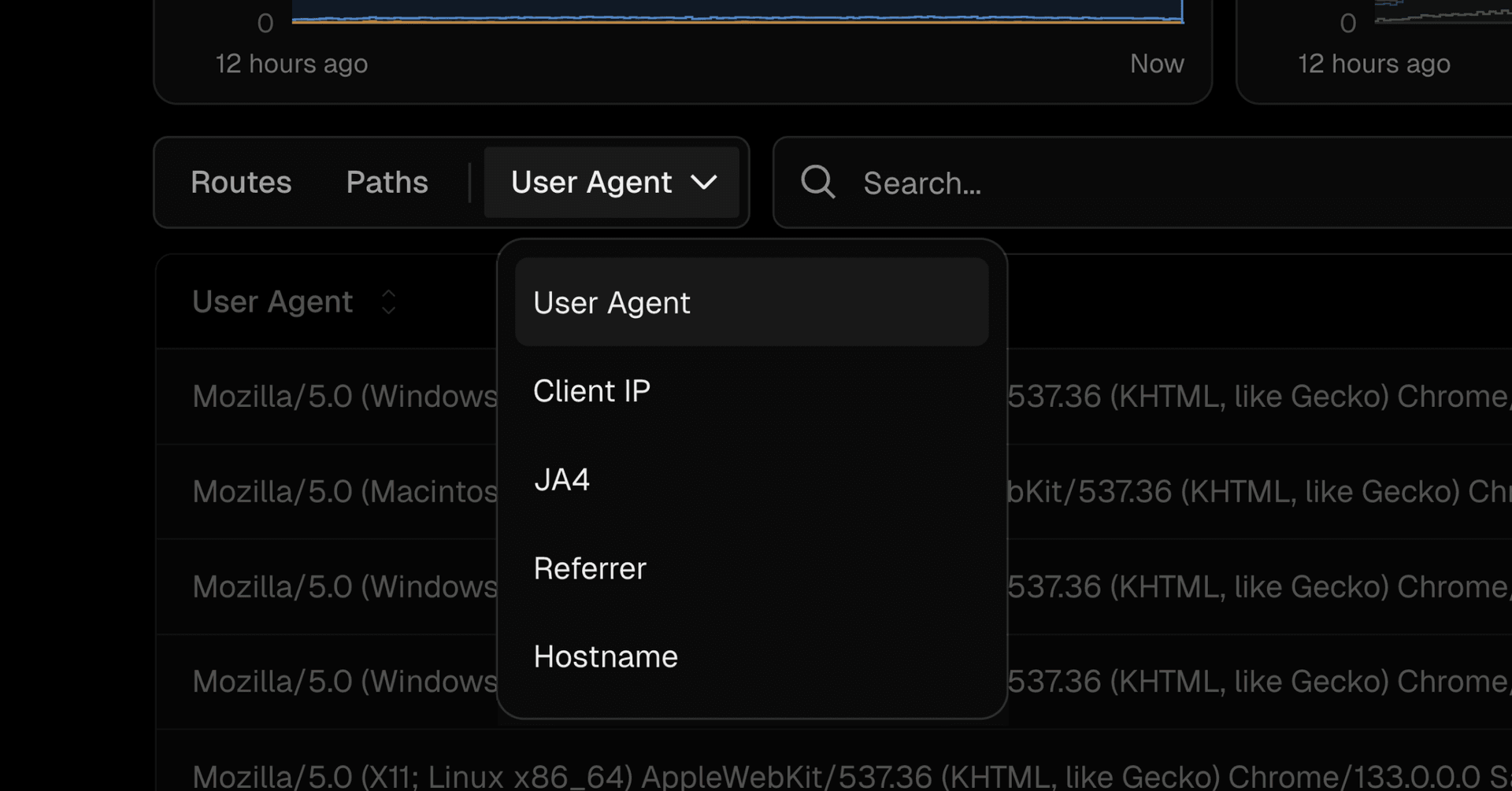The image size is (1512, 791).
Task: Open the first Mozilla Windows user agent row
Action: [345, 397]
